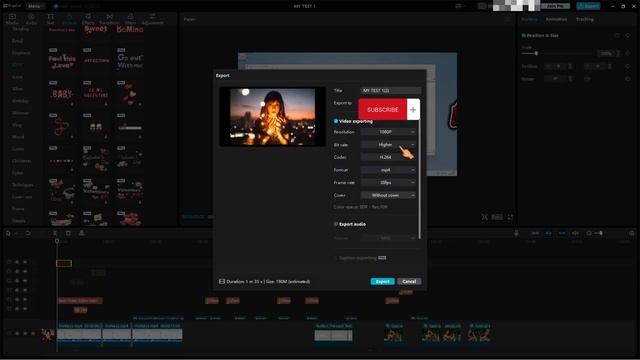This screenshot has height=360, width=640.
Task: Click the Export button in the top bar
Action: (x=588, y=6)
